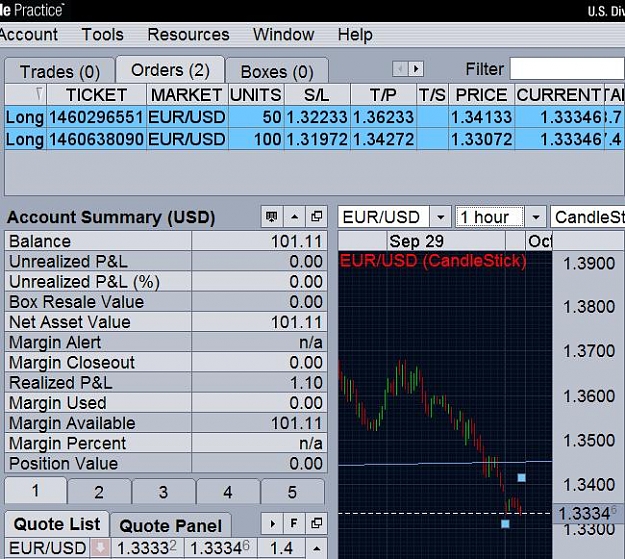Detach the Account Summary panel
Screen dimensions: 625x559
coord(316,217)
